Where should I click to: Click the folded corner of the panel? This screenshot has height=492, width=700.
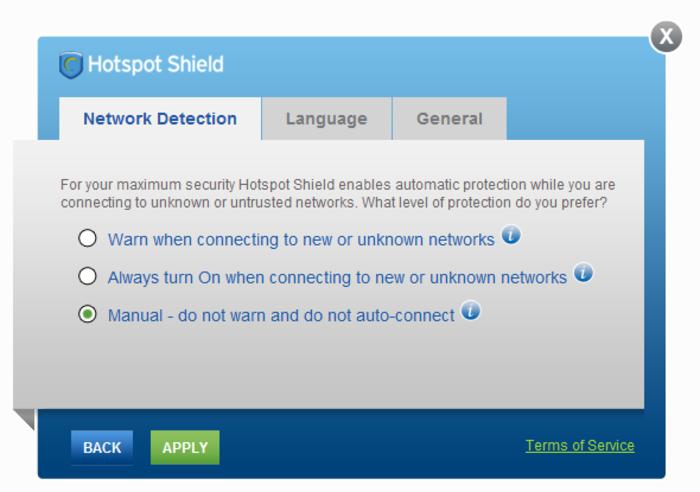[x=26, y=419]
